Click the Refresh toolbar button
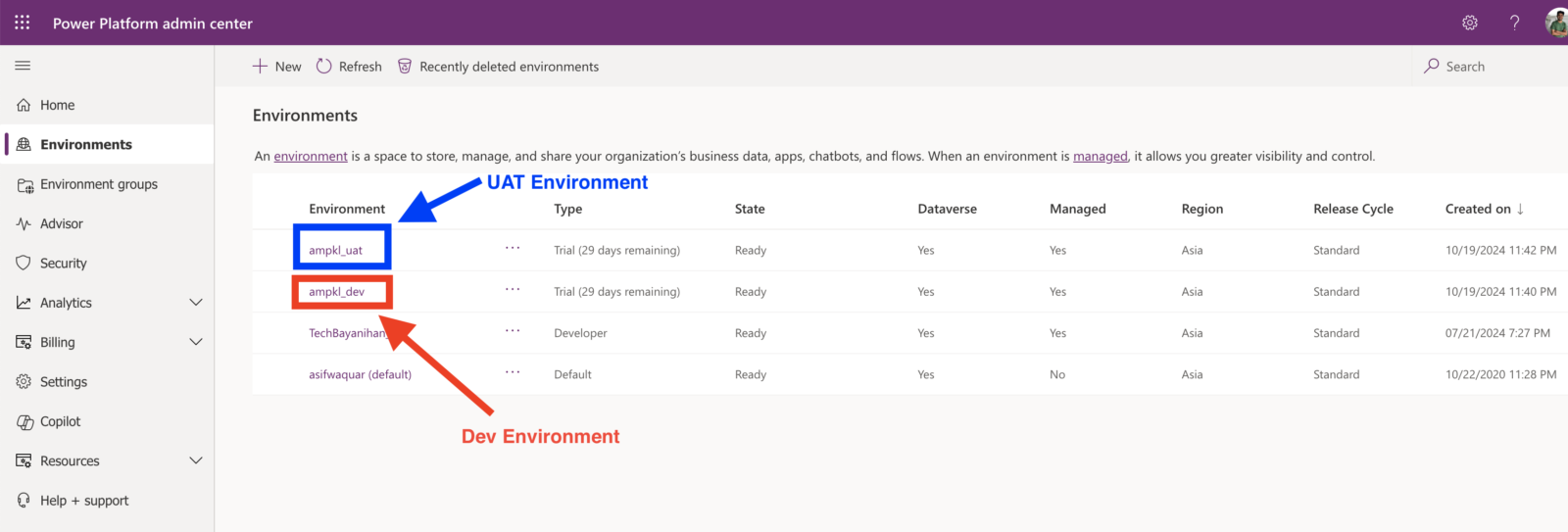Viewport: 1568px width, 532px height. click(349, 67)
